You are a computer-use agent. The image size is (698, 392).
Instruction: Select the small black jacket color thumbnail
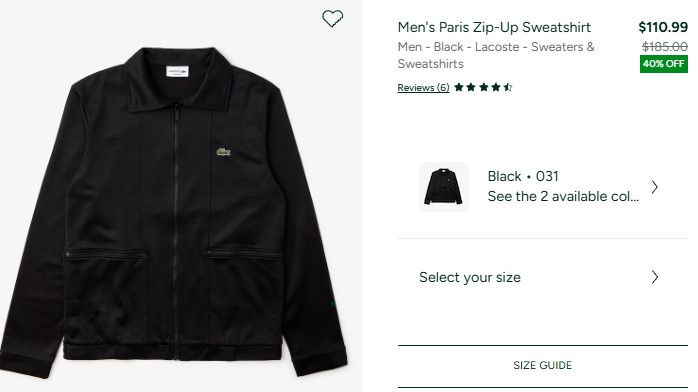[x=444, y=187]
